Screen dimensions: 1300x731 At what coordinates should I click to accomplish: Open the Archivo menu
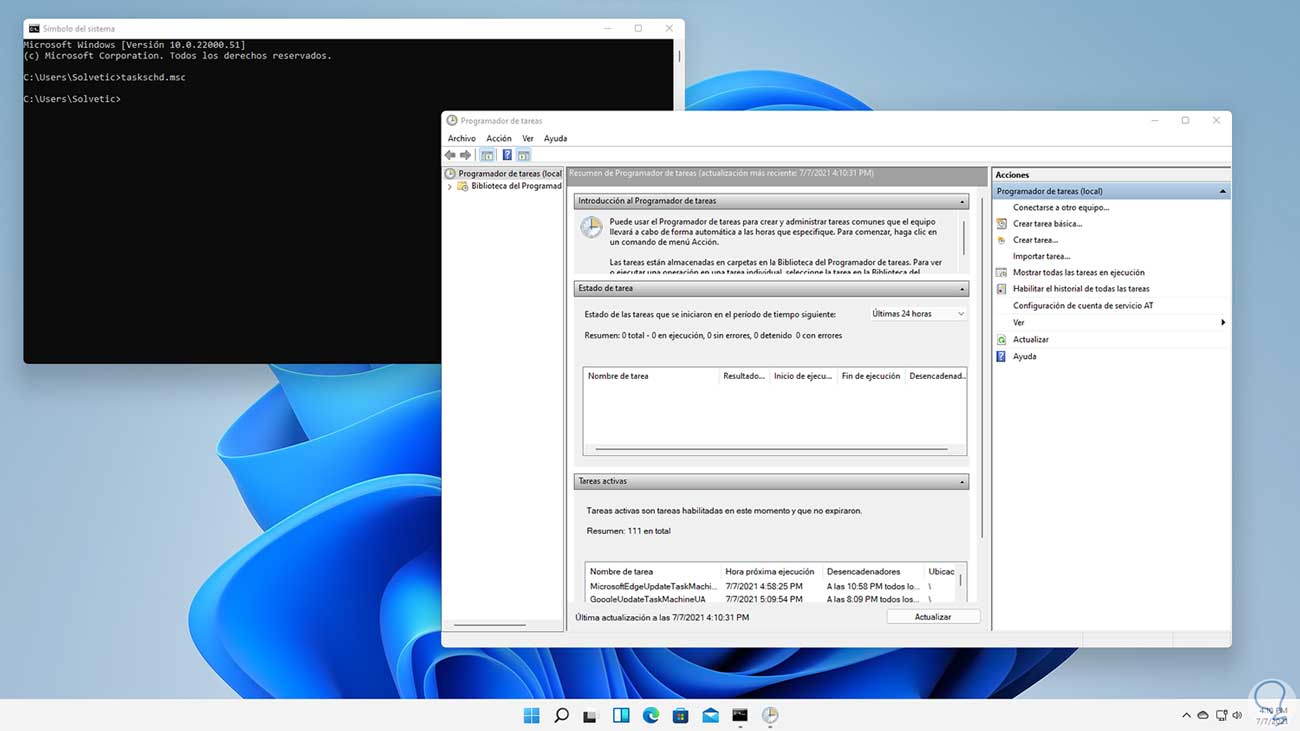click(x=461, y=139)
